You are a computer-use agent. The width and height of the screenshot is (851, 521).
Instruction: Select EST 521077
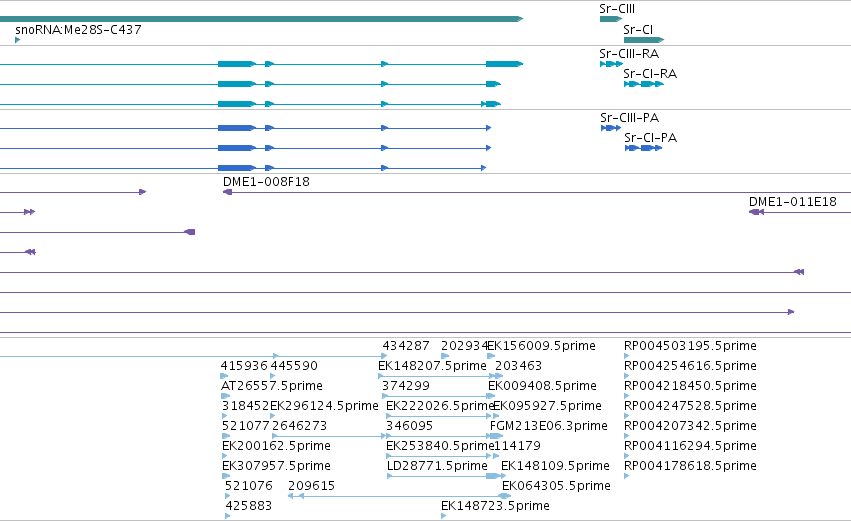(245, 426)
